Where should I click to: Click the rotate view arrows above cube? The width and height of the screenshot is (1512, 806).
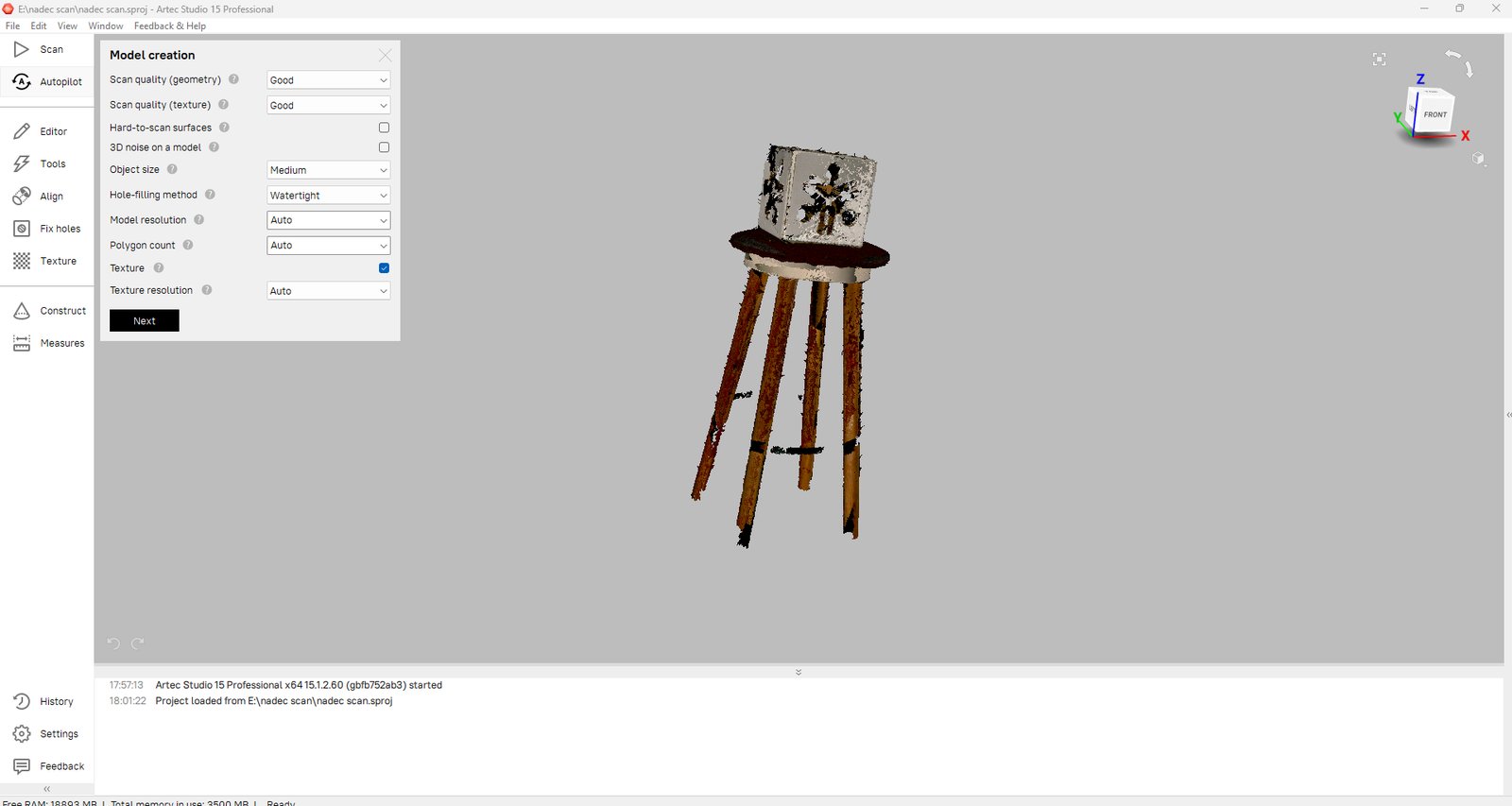click(1460, 63)
